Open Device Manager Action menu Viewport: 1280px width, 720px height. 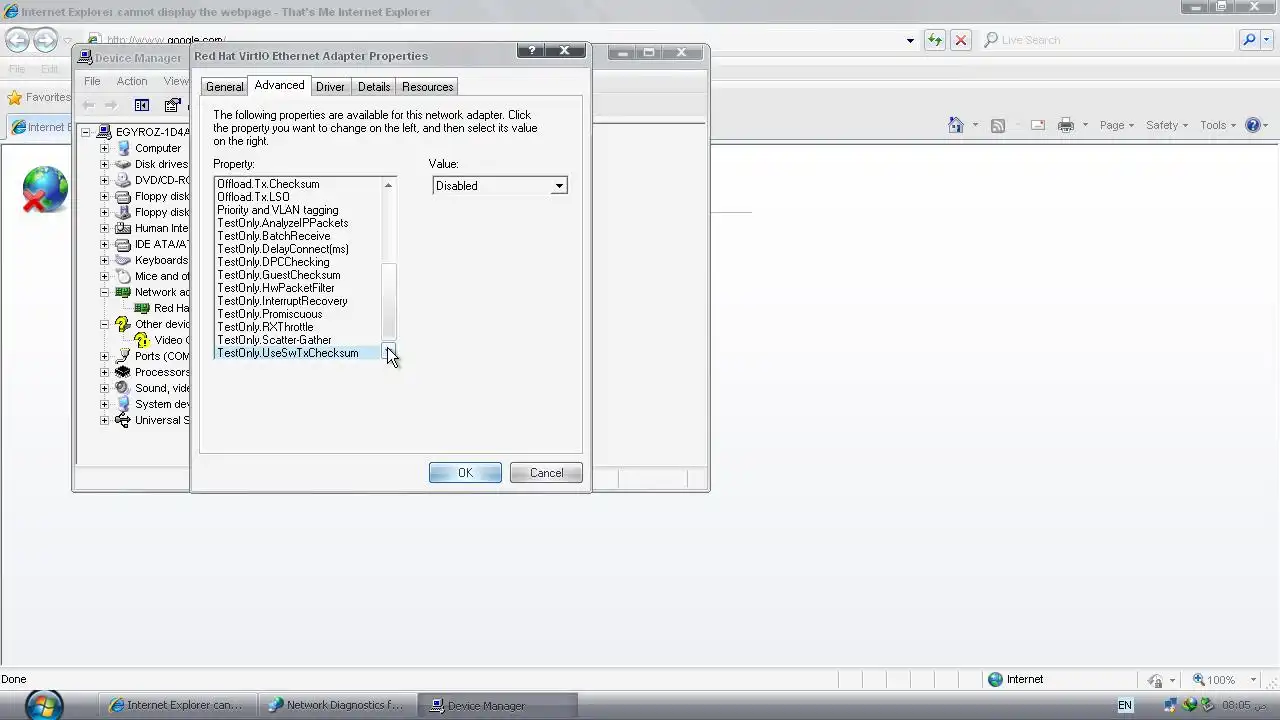coord(131,81)
